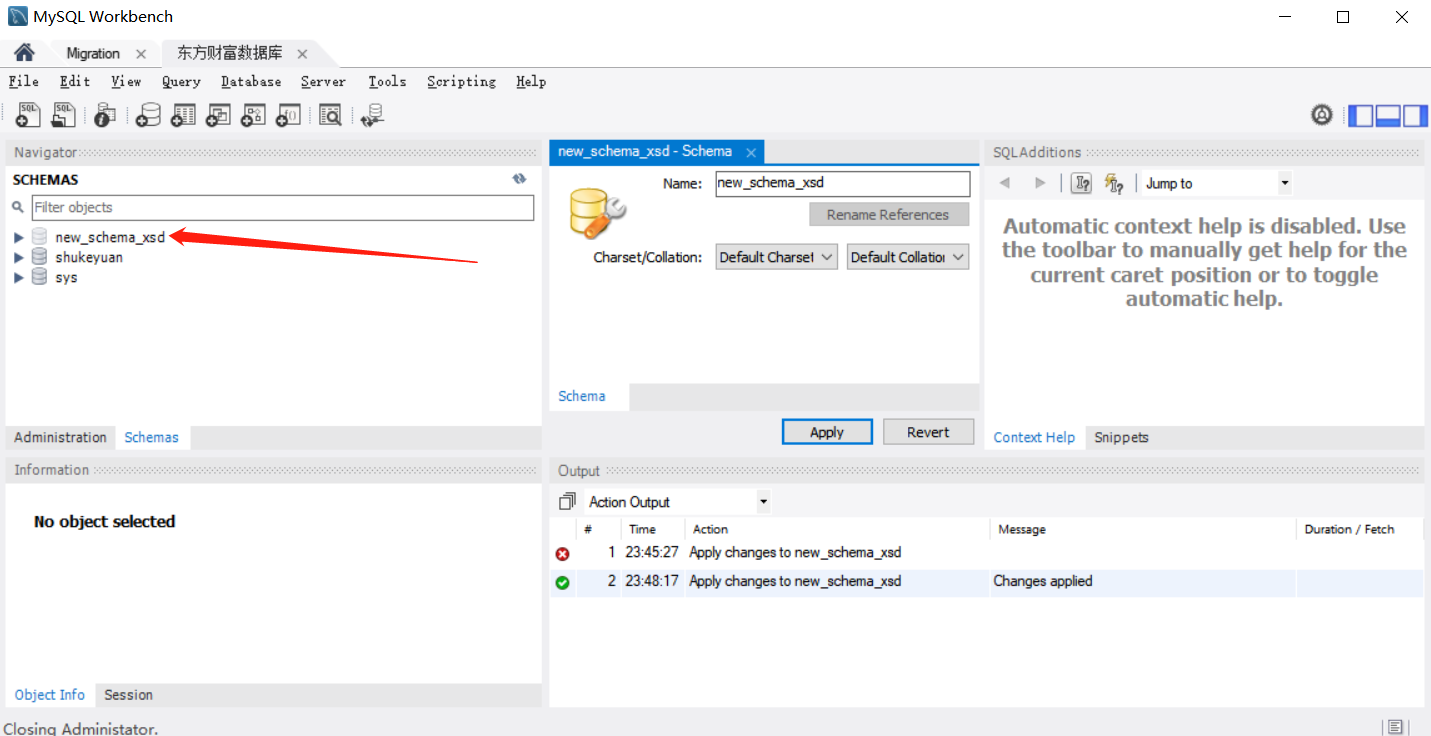The width and height of the screenshot is (1431, 736).
Task: Click the Revert button
Action: point(928,432)
